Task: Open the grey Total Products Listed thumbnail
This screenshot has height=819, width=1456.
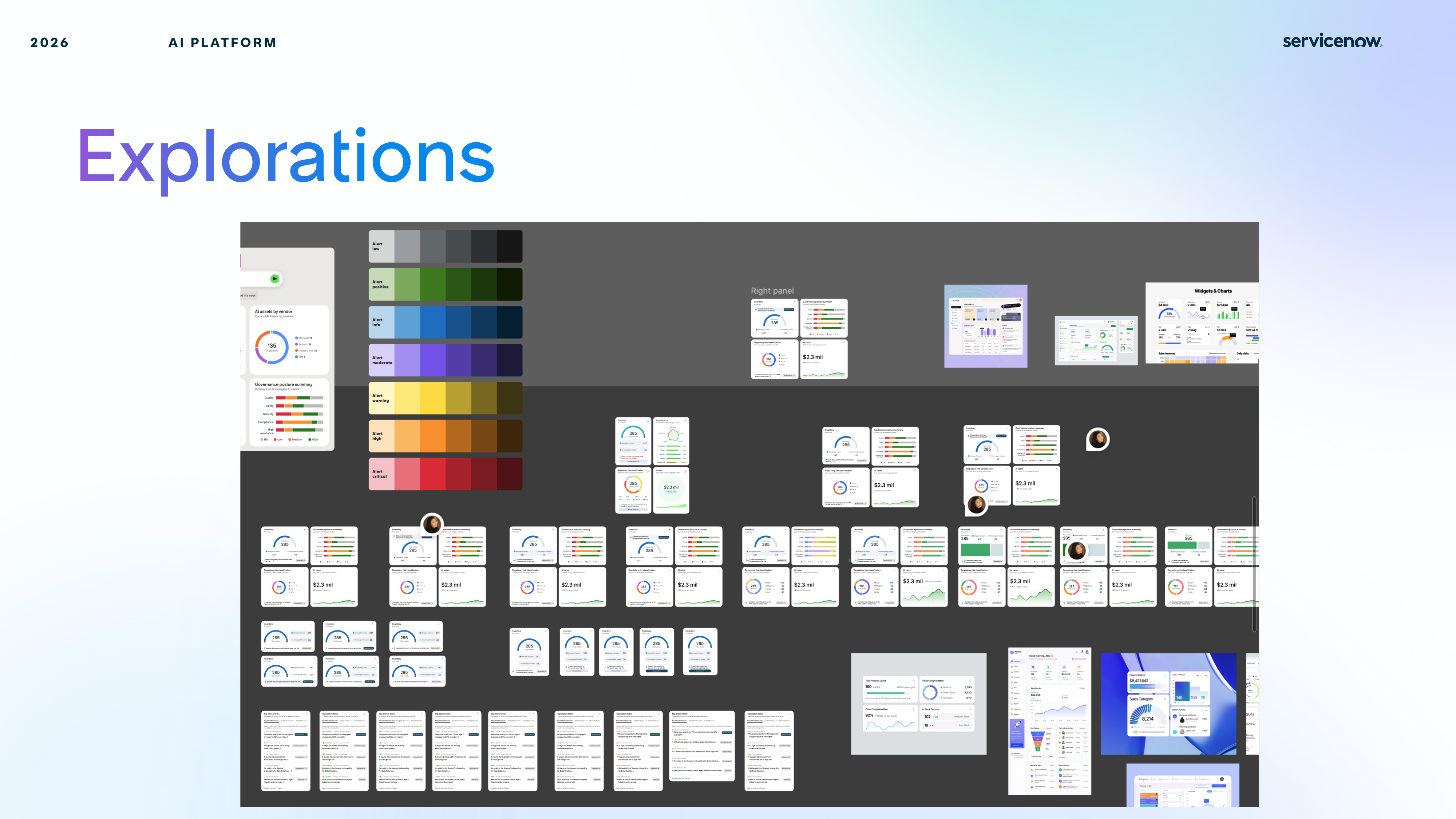Action: (918, 704)
